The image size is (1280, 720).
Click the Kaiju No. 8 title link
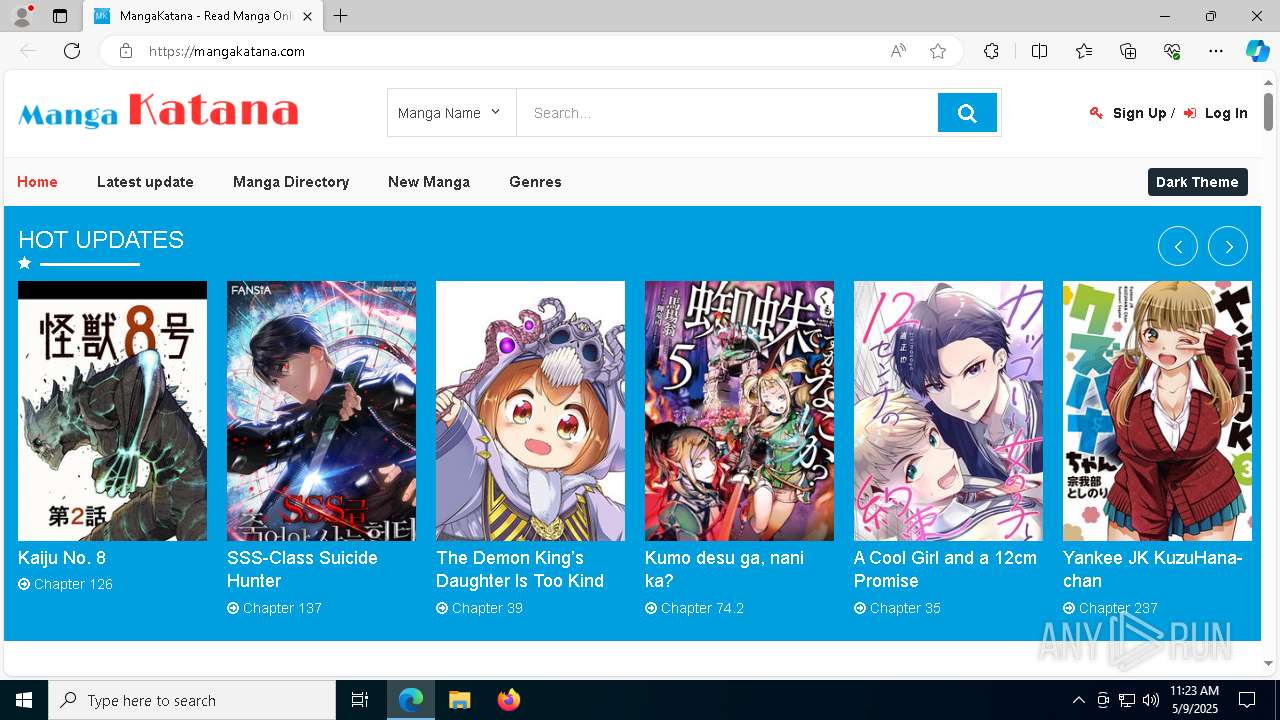(62, 558)
